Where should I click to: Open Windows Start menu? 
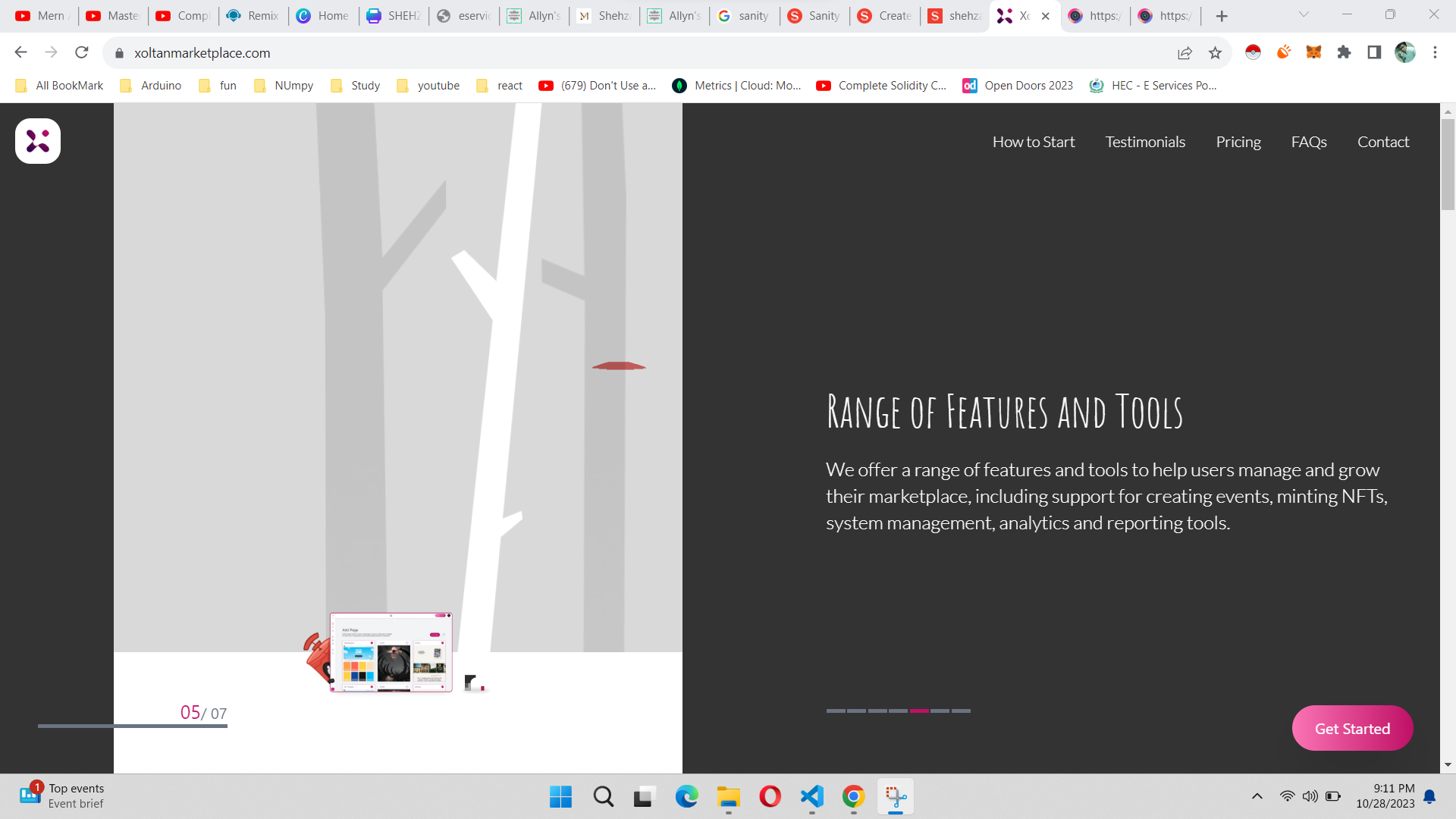[x=560, y=797]
